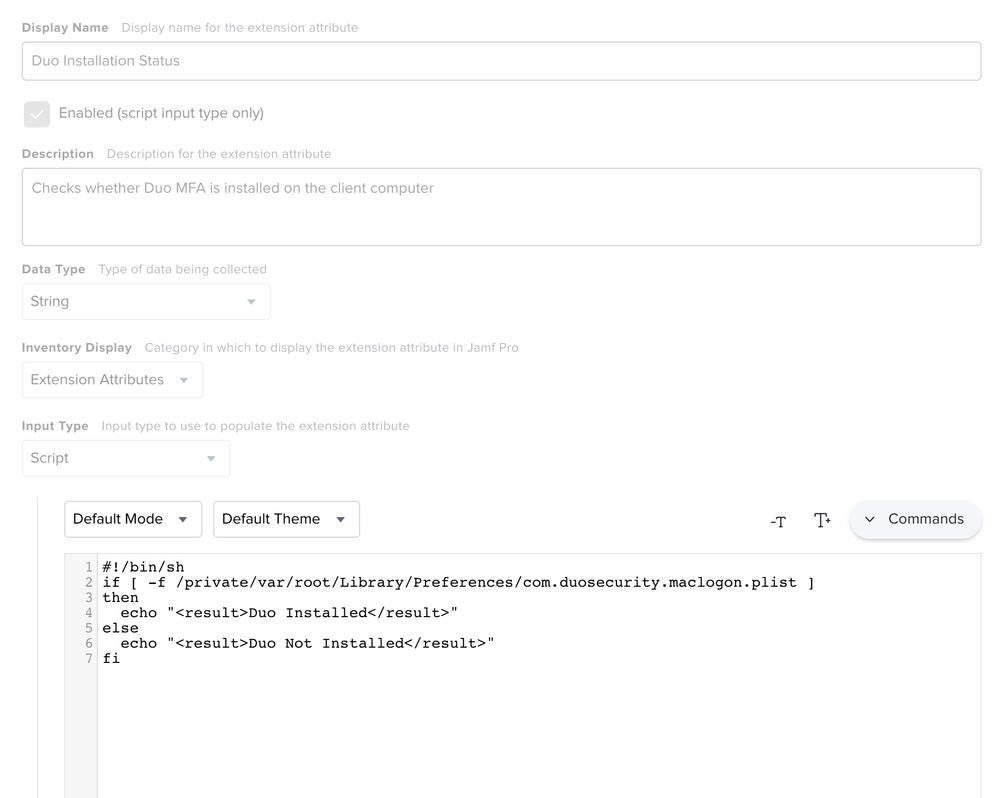Click the Commands chevron icon
Image resolution: width=999 pixels, height=798 pixels.
[x=870, y=520]
